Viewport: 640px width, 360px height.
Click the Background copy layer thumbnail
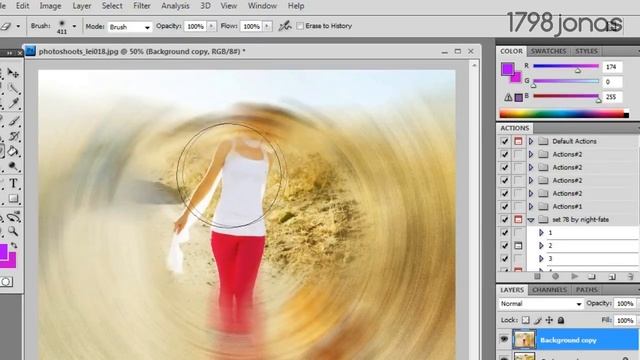pos(524,340)
